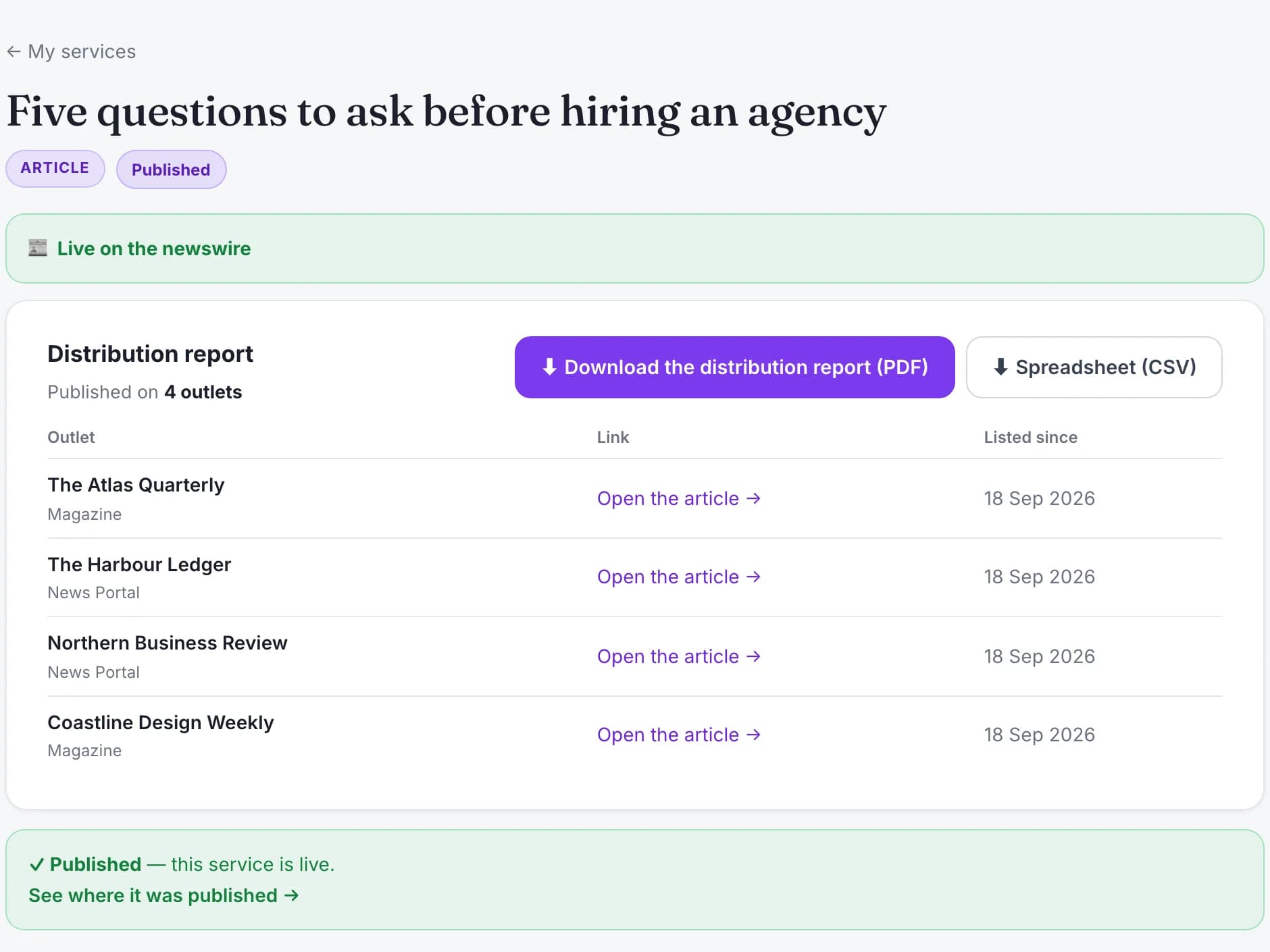Click the download arrow icon on the PDF button
Viewport: 1270px width, 952px height.
click(x=550, y=367)
